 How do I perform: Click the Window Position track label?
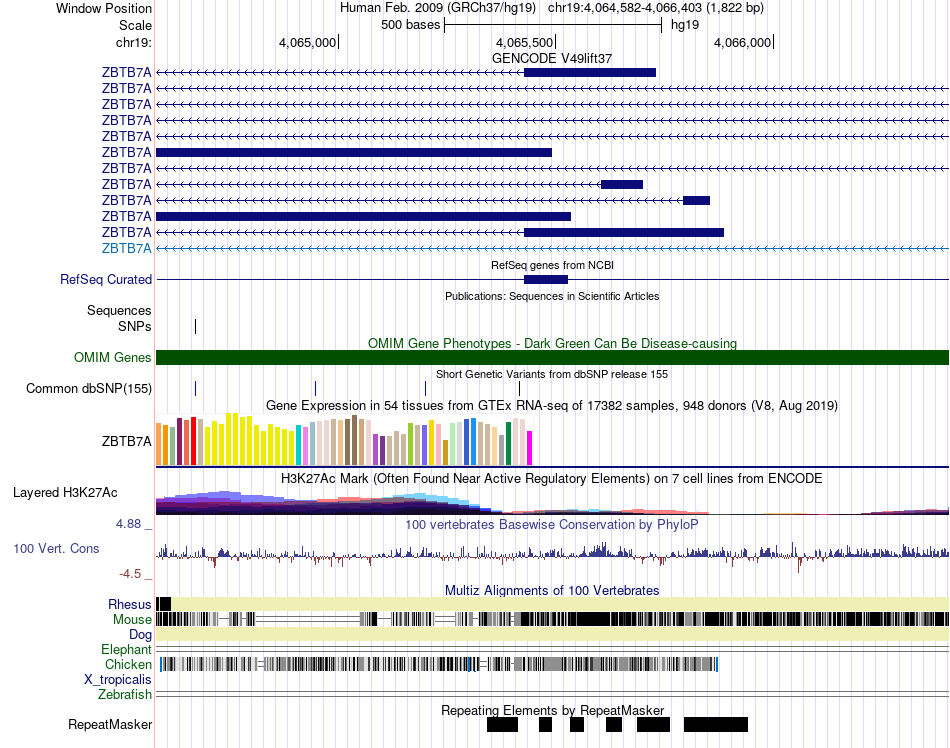[x=104, y=8]
